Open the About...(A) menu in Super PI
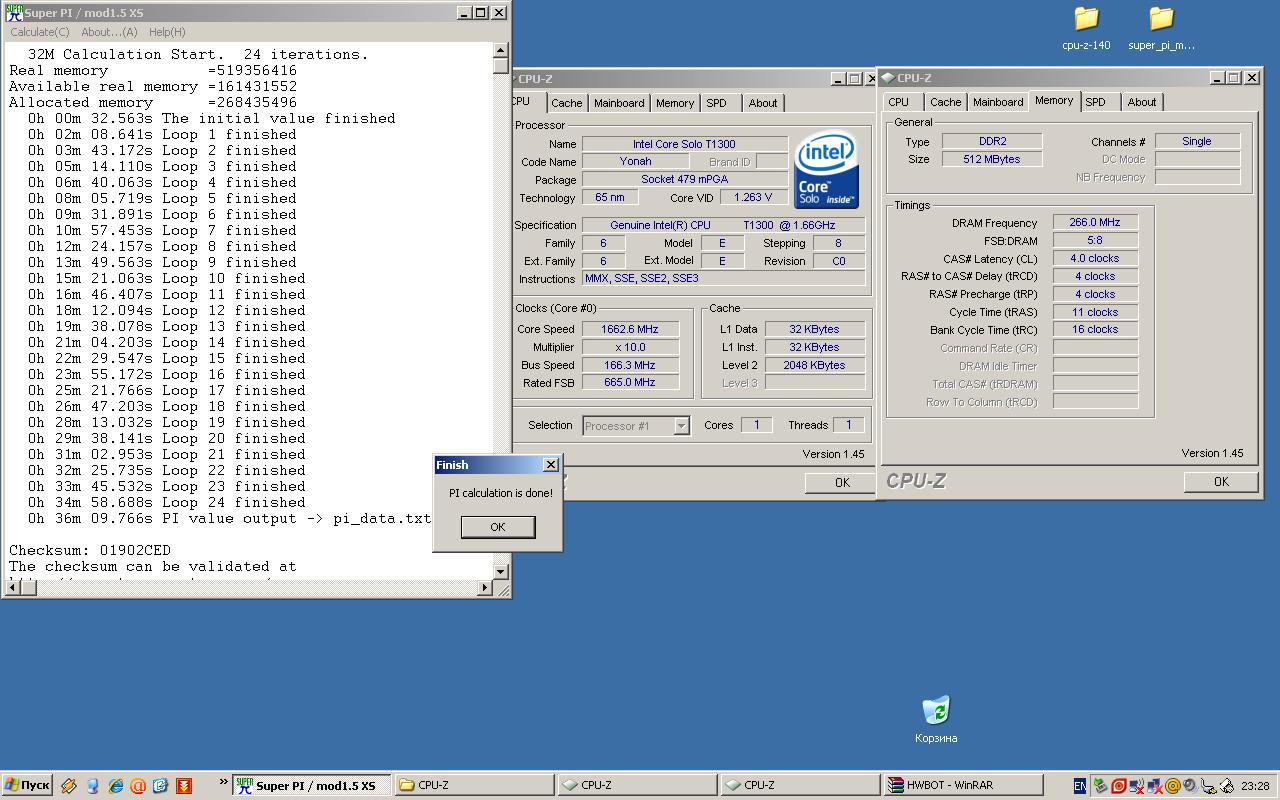 click(x=109, y=32)
